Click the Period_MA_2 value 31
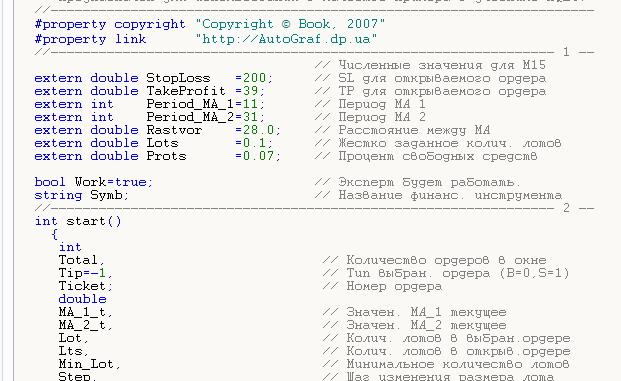This screenshot has width=621, height=381. click(x=250, y=117)
